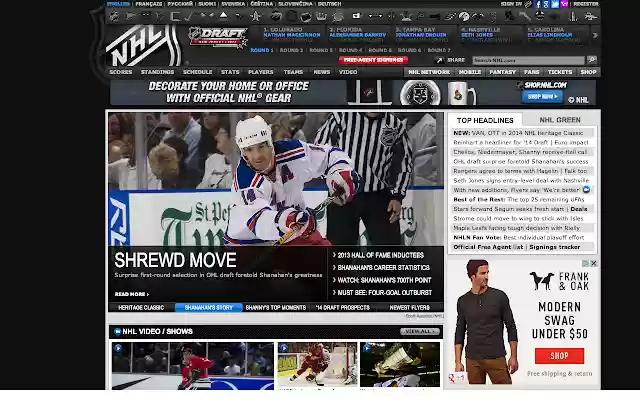Image resolution: width=640 pixels, height=400 pixels.
Task: Select Winnipeg Jets logo in team bar
Action: pos(591,16)
